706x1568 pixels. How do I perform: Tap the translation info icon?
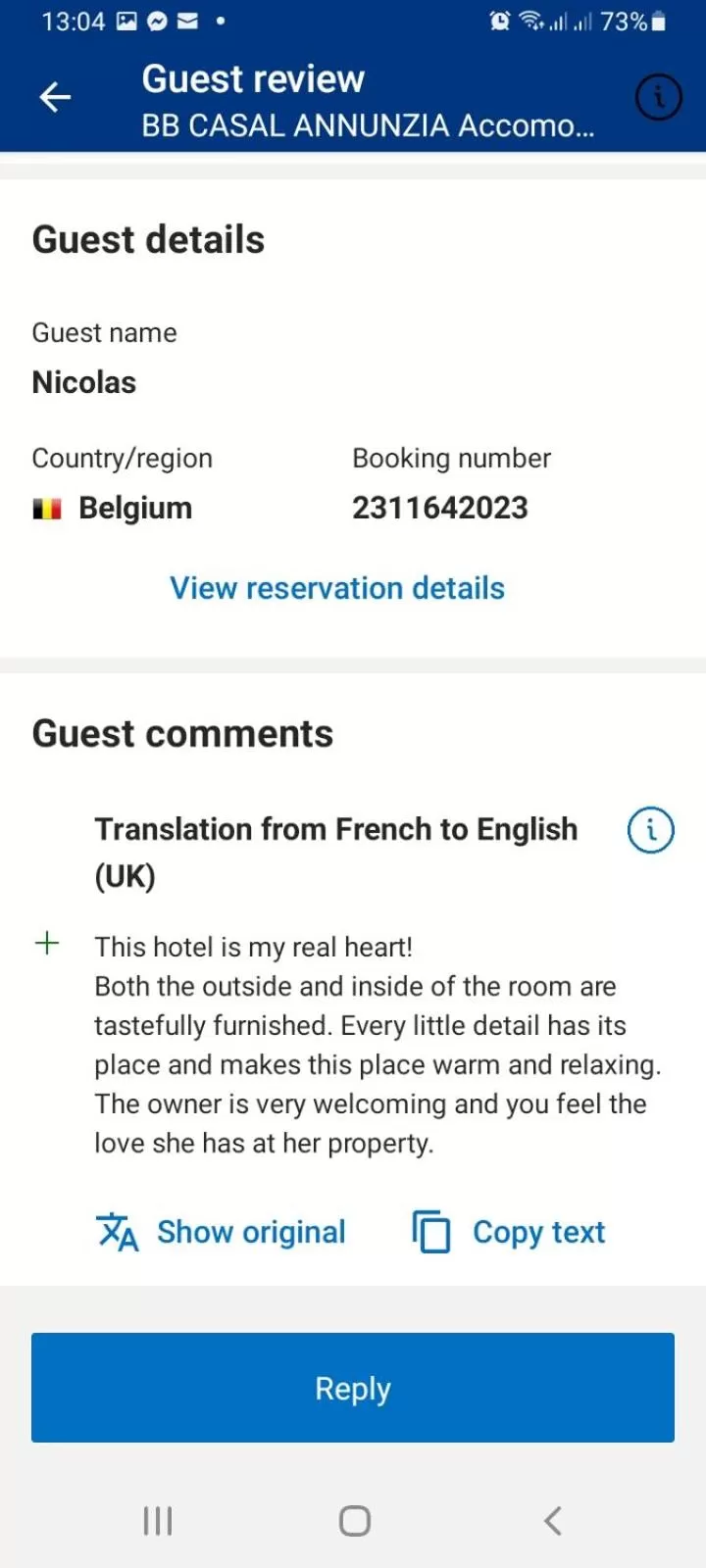pos(650,830)
